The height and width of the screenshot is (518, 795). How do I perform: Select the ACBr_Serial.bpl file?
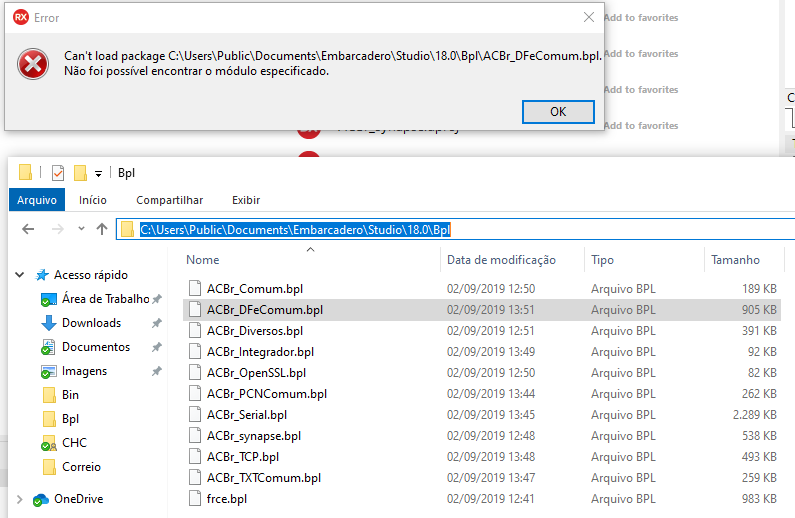coord(247,415)
